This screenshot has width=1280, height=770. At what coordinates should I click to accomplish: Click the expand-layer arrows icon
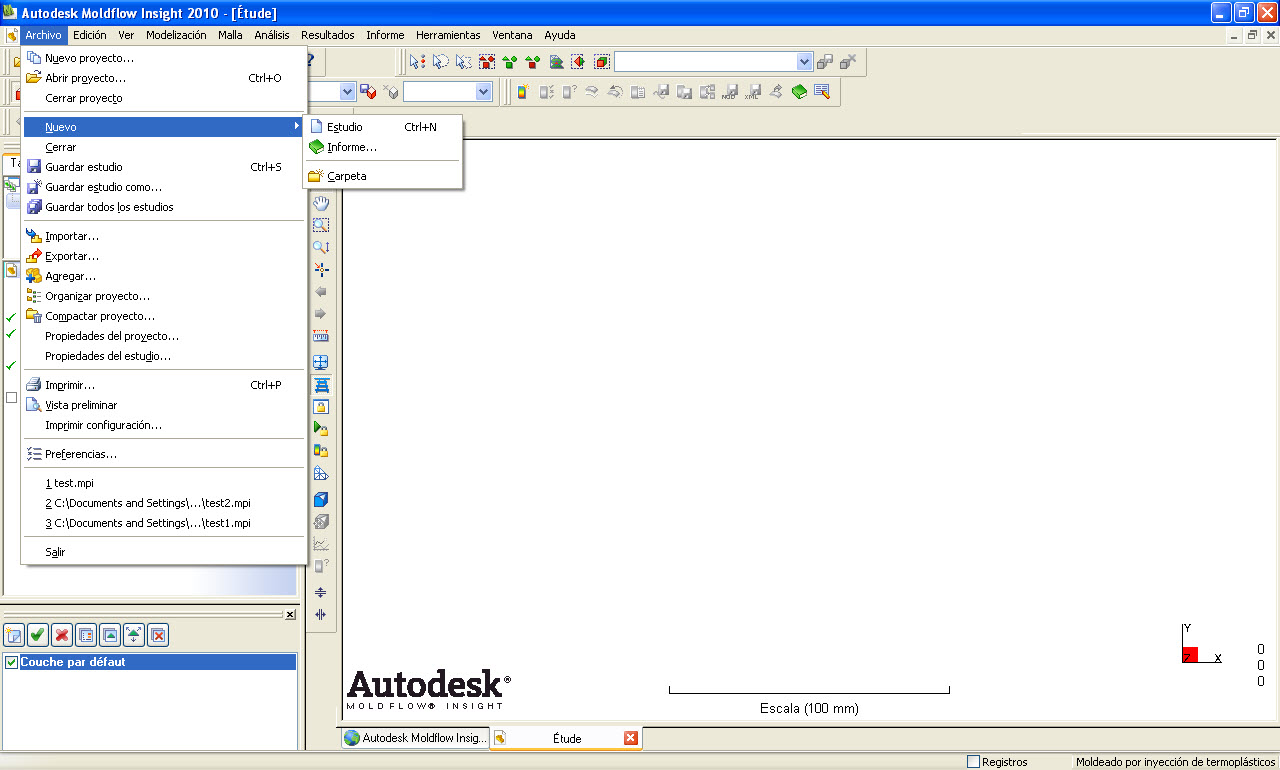pyautogui.click(x=134, y=634)
